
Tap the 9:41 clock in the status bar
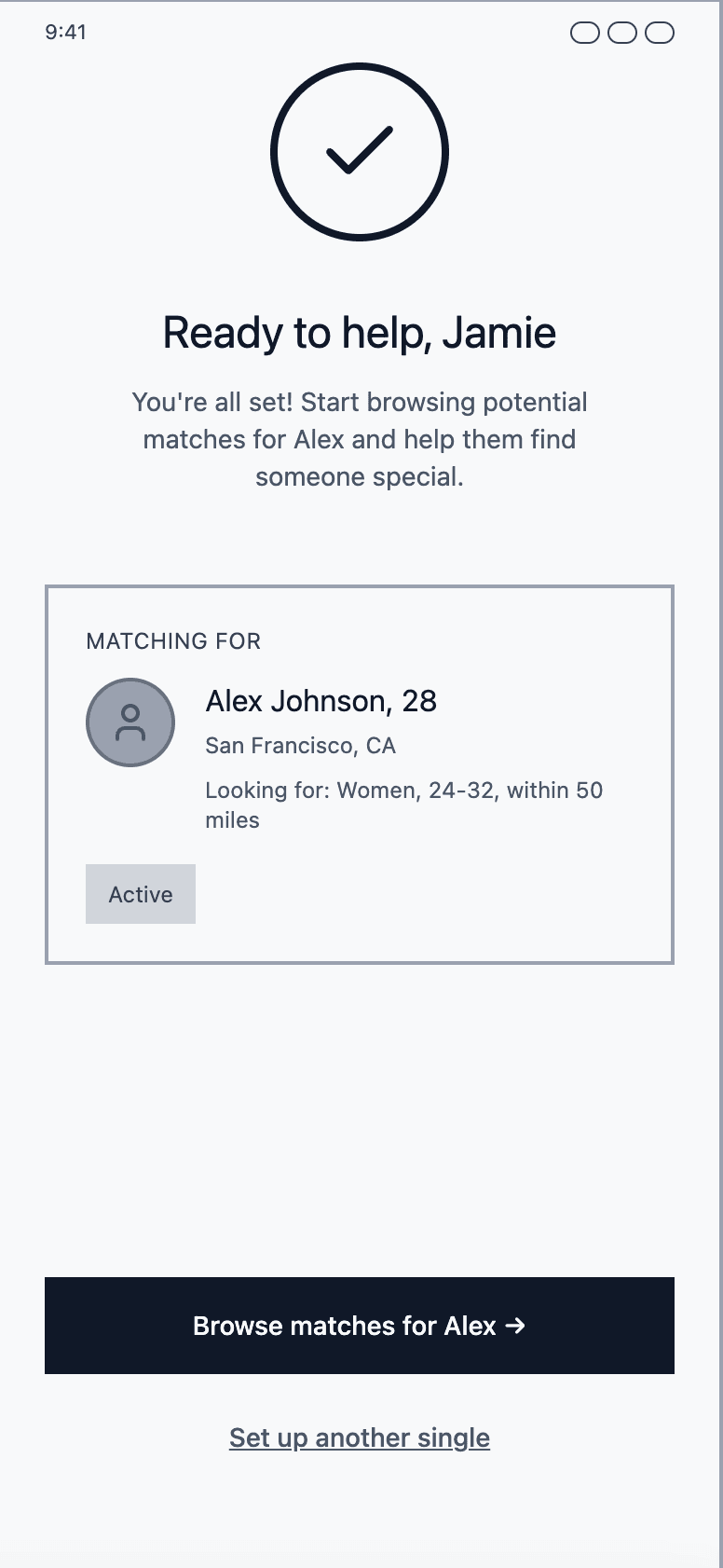(x=66, y=32)
